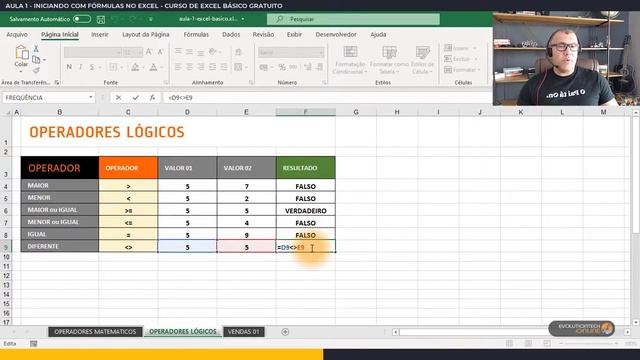Open the Excluir cells dropdown
Screen dimensions: 640x360
pos(460,59)
